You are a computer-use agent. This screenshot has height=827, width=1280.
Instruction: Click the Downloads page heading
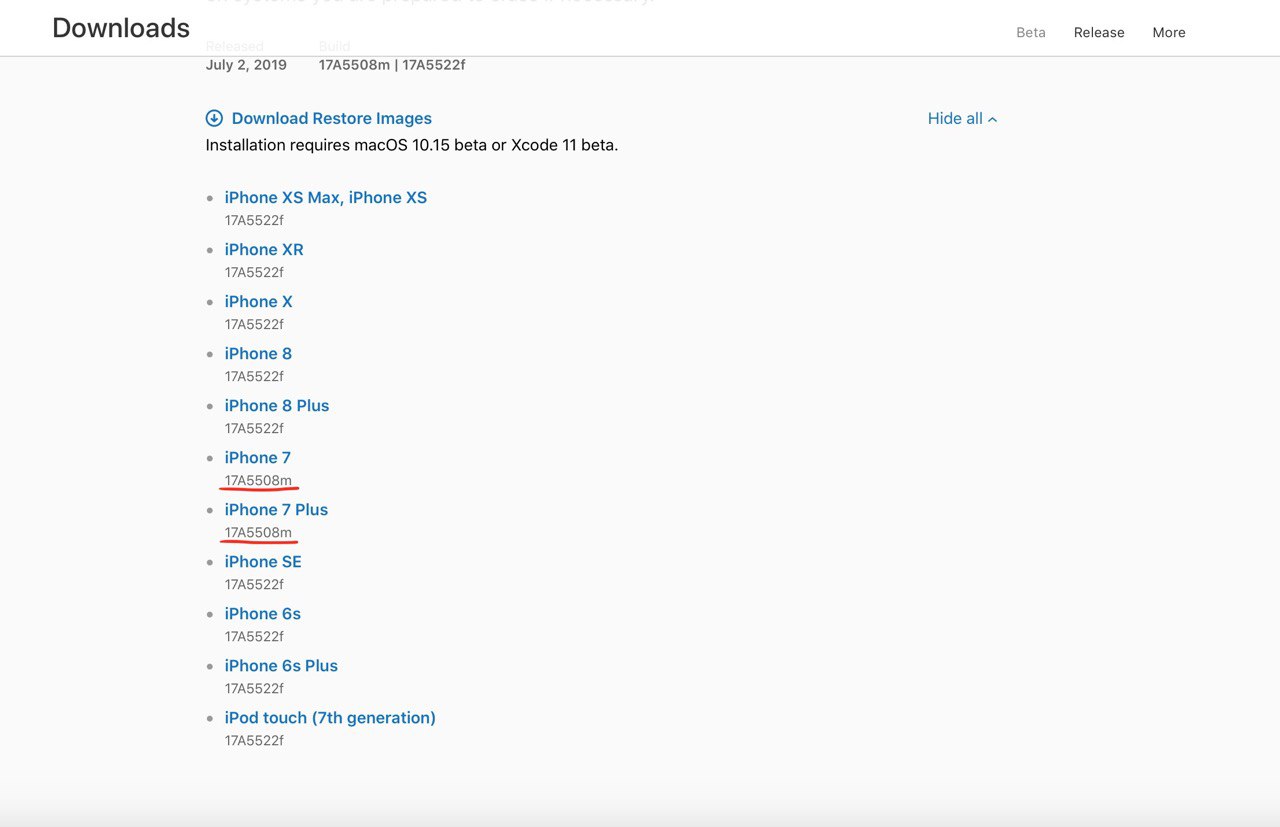(121, 28)
